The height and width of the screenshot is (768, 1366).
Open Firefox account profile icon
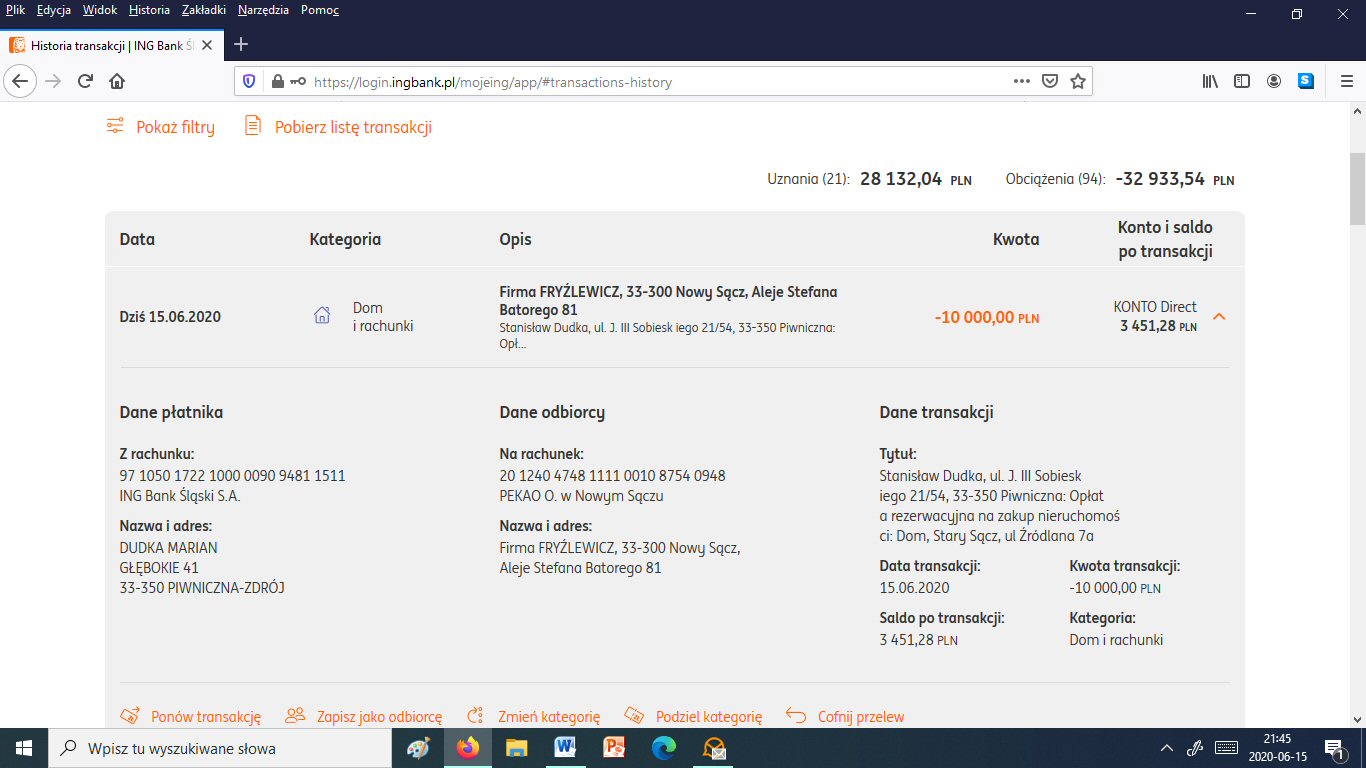1273,81
